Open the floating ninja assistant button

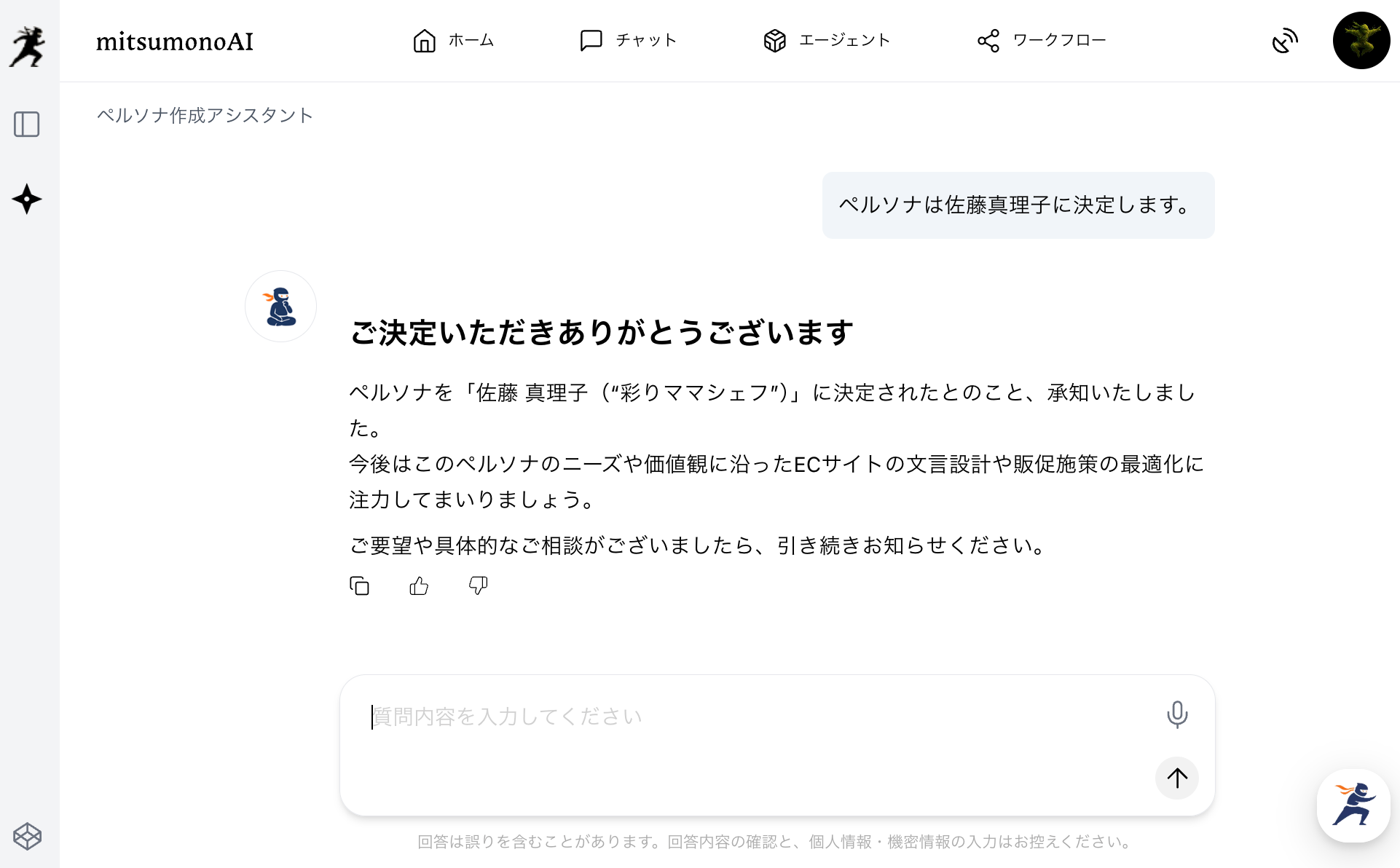[1353, 805]
